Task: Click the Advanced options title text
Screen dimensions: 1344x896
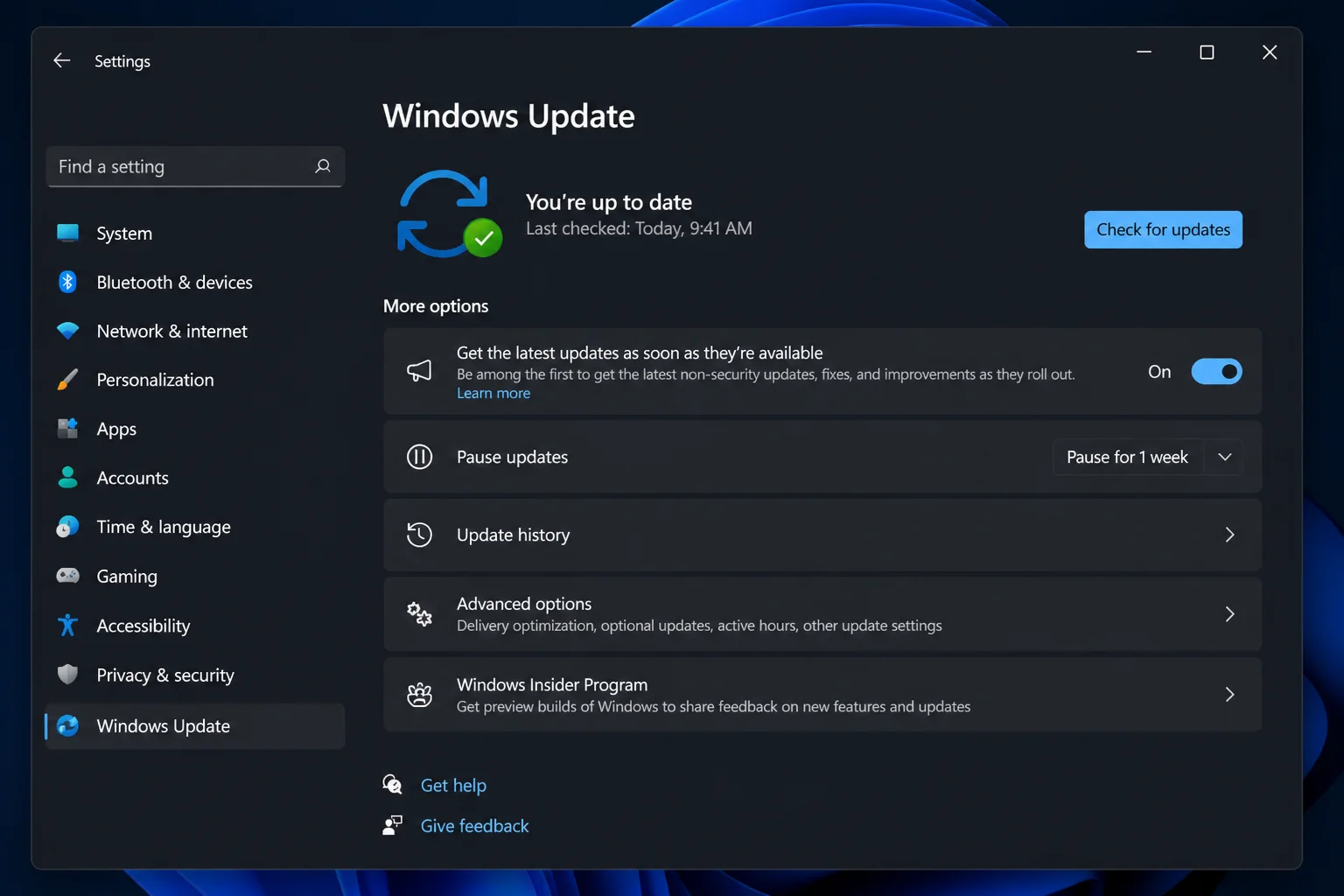Action: tap(524, 604)
